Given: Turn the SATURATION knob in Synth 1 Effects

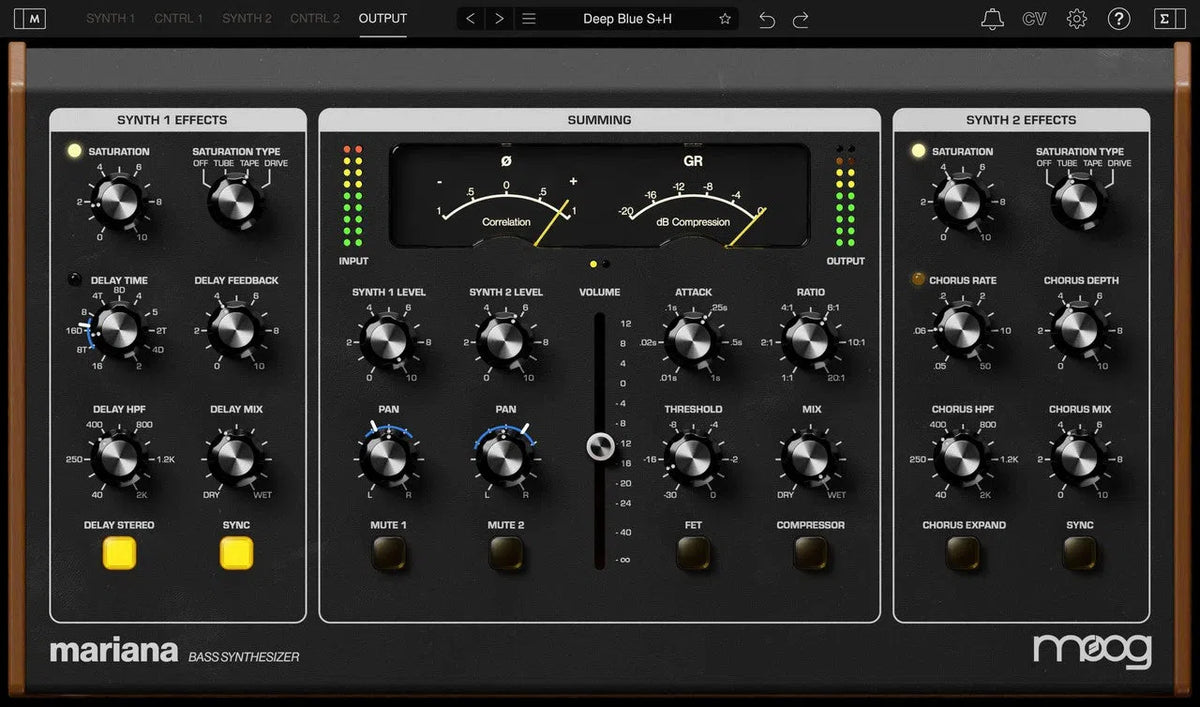Looking at the screenshot, I should (119, 200).
